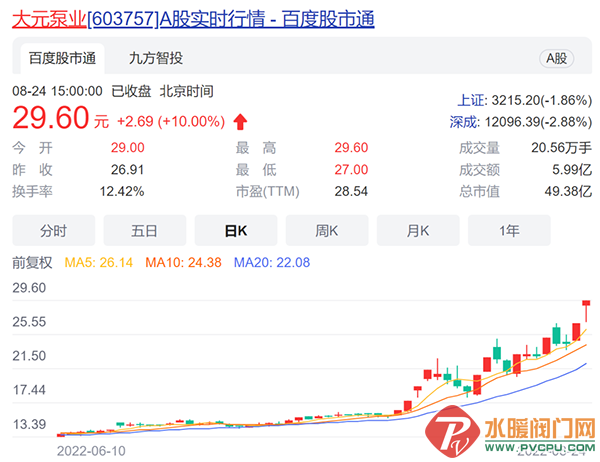Open the 大元泵业[603757] title link

click(x=193, y=18)
